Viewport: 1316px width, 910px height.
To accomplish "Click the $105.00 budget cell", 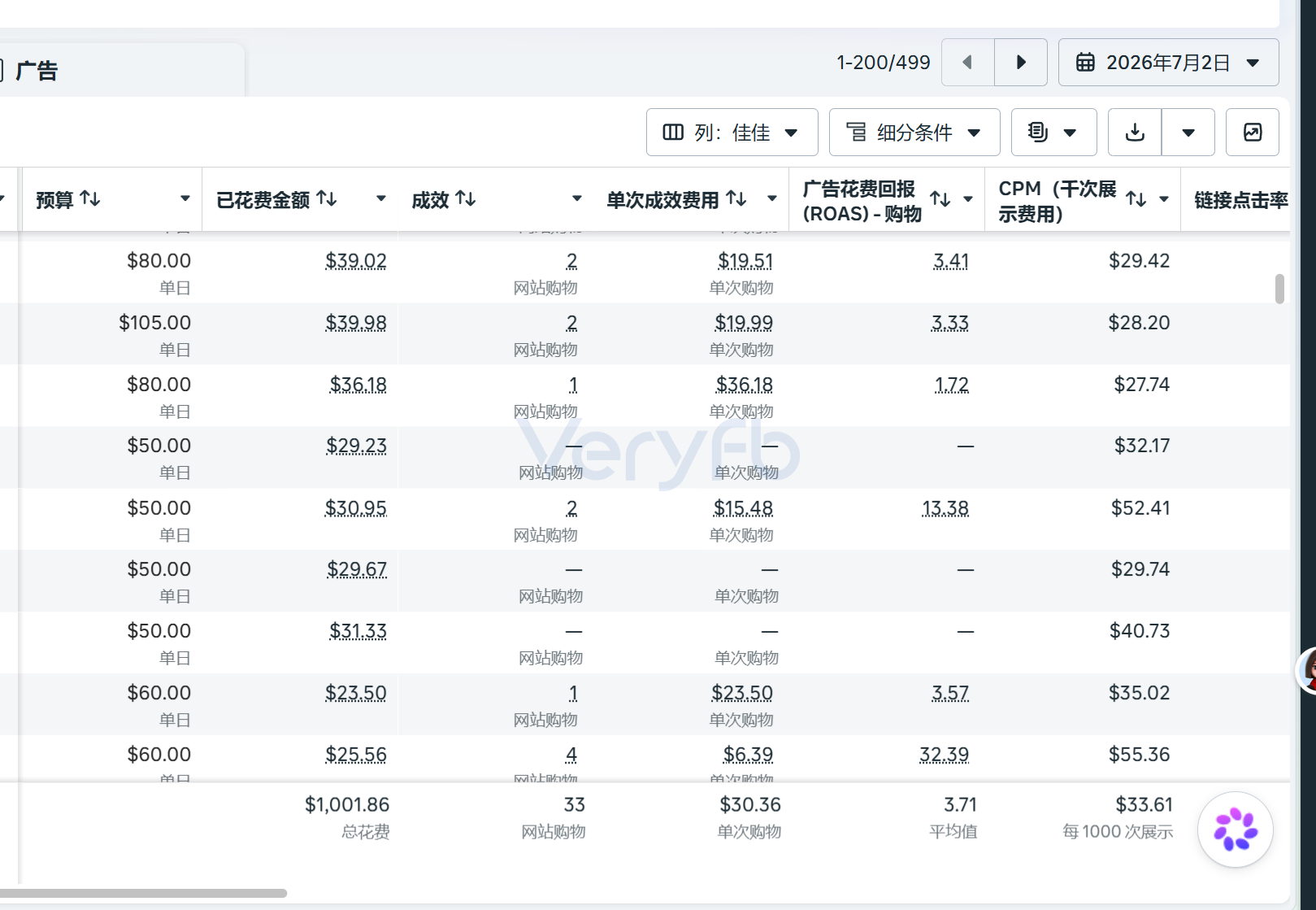I will 155,323.
